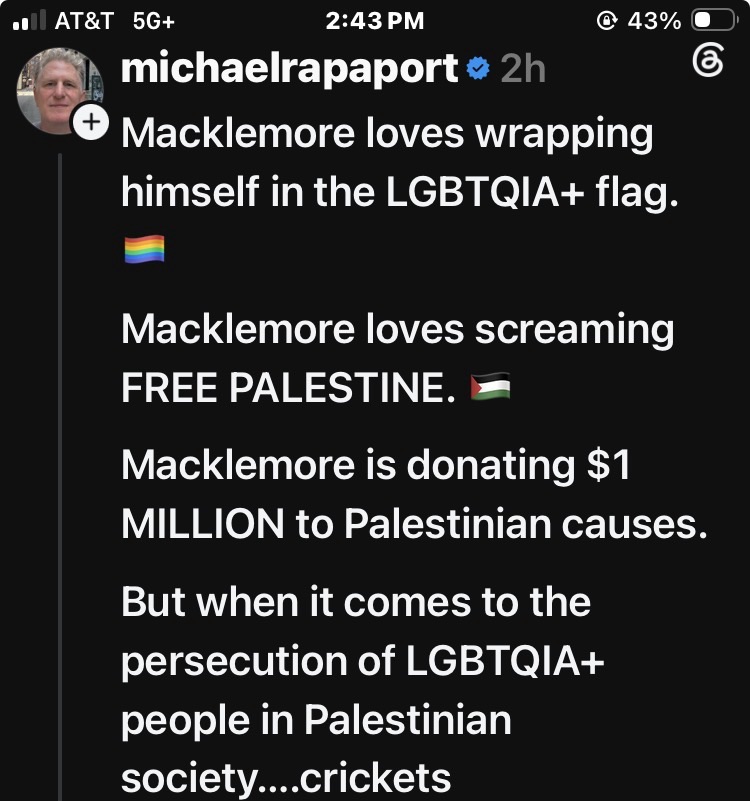The height and width of the screenshot is (801, 750).
Task: Tap the "Macklemore loves wrapping" text line
Action: click(387, 134)
